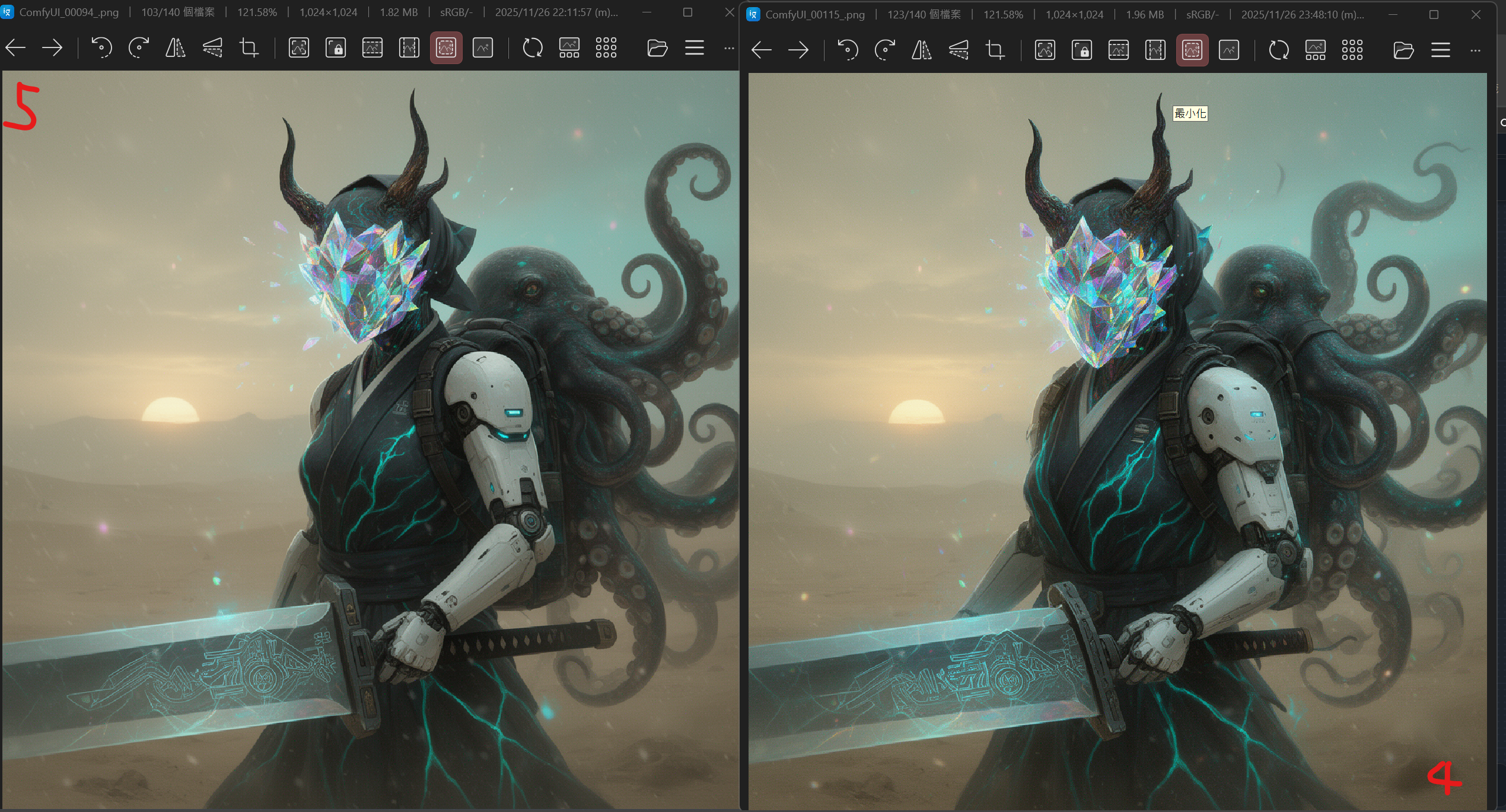Image resolution: width=1506 pixels, height=812 pixels.
Task: Click the ComfyUI_00094_.png title text
Action: coord(69,12)
